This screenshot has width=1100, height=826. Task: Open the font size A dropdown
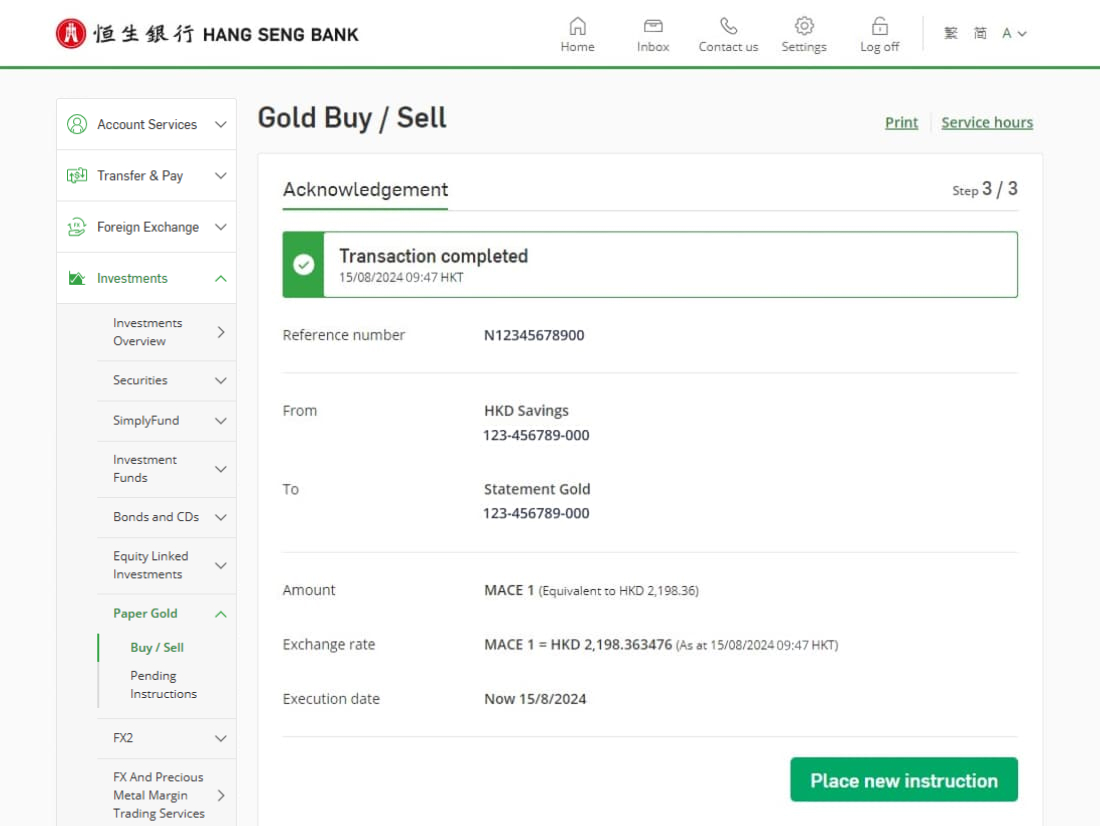1014,34
